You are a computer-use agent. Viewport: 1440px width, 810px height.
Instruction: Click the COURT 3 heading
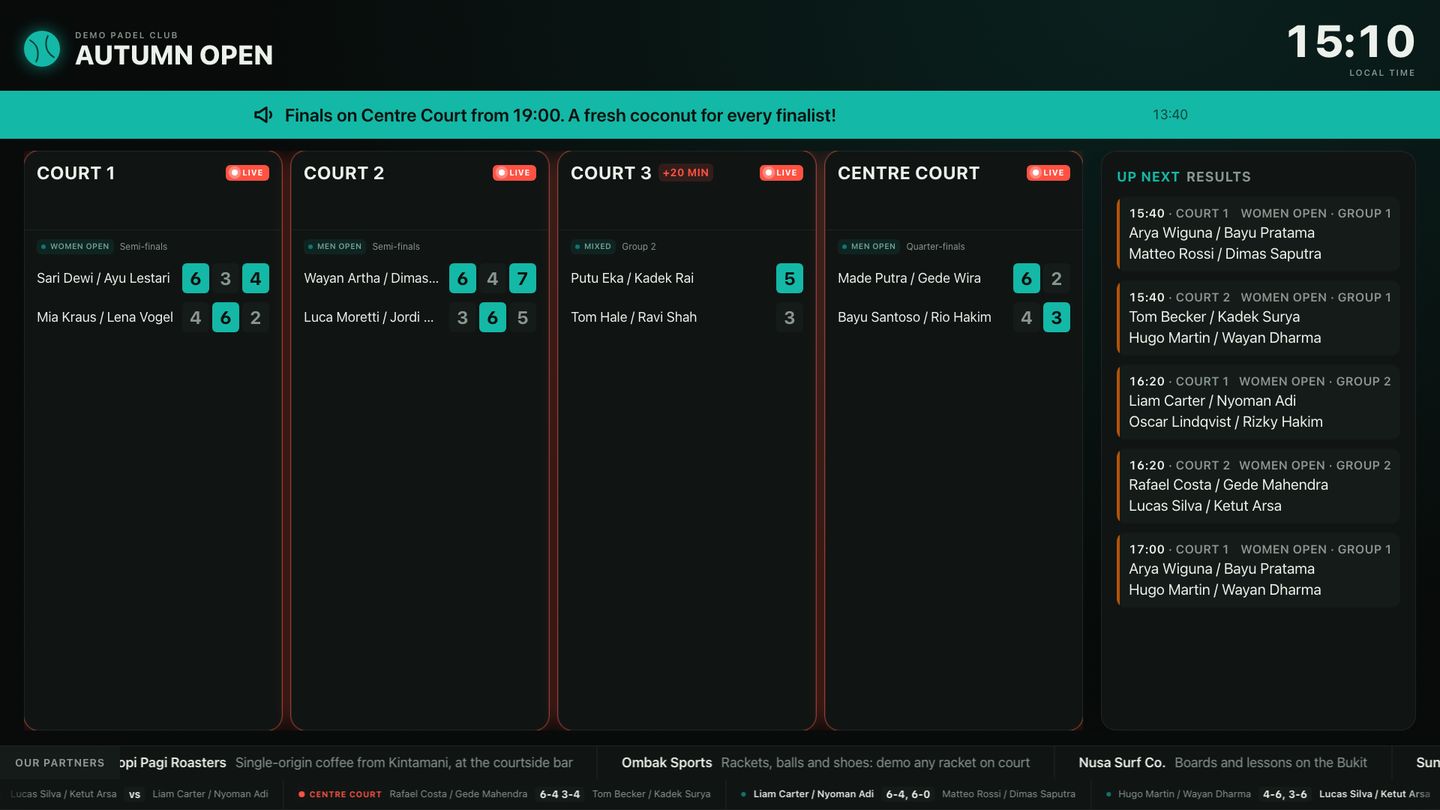[611, 173]
